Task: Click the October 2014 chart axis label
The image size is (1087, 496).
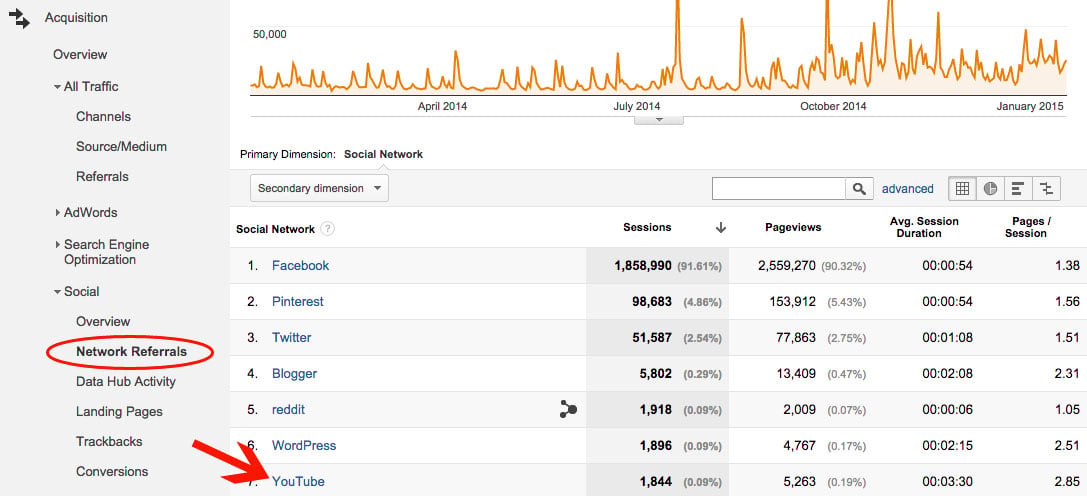Action: click(833, 106)
